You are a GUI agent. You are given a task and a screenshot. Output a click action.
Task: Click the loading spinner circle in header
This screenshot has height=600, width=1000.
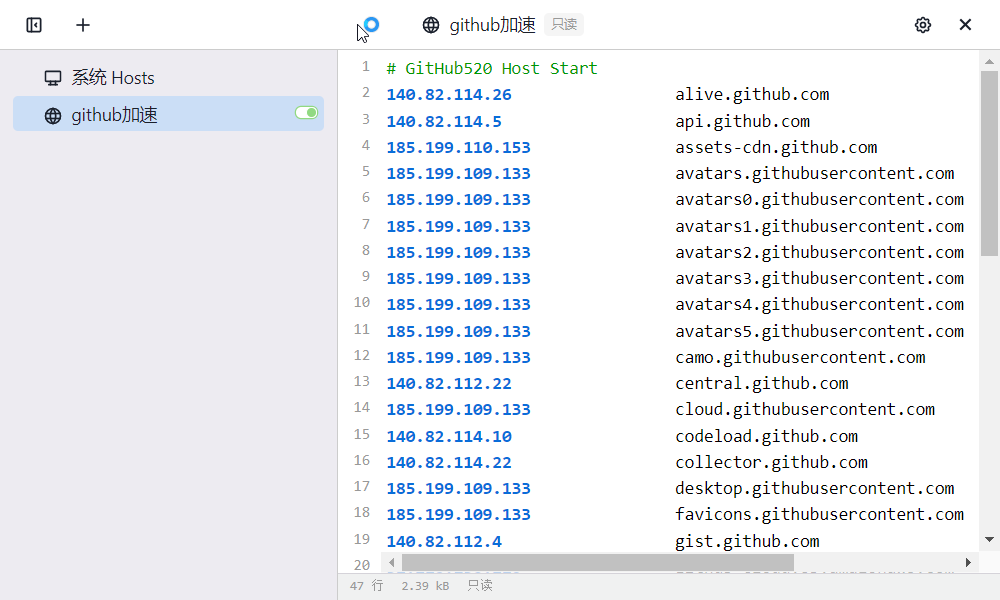[x=371, y=25]
